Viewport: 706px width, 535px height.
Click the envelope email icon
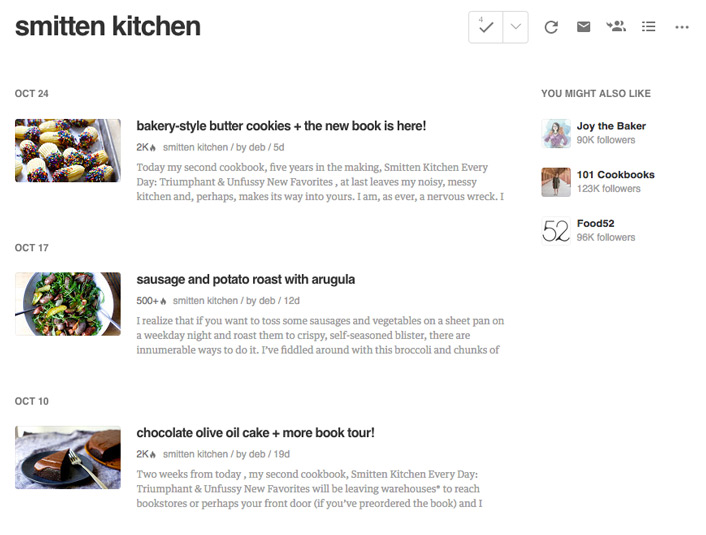583,27
